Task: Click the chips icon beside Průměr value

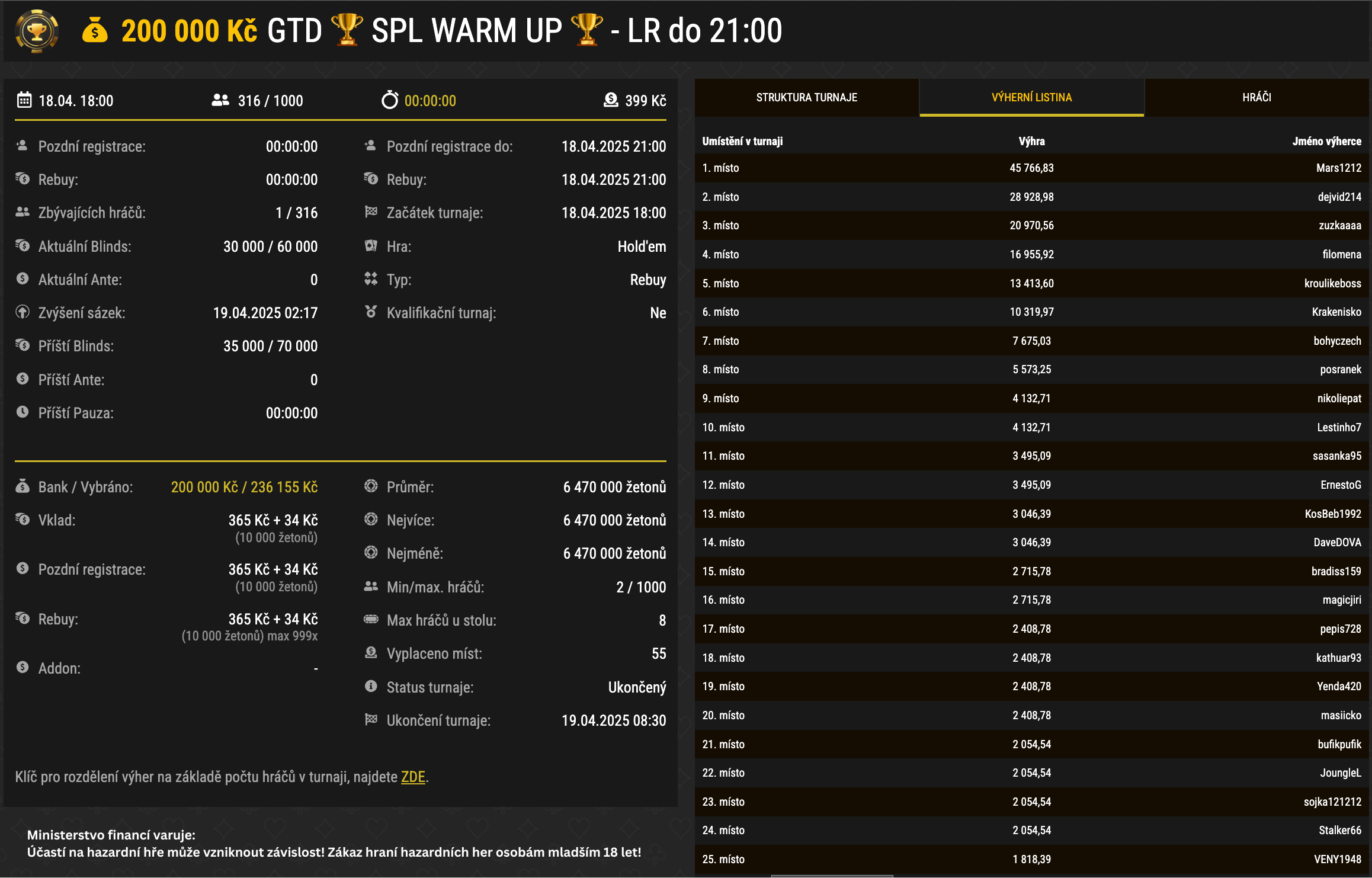Action: click(x=371, y=486)
